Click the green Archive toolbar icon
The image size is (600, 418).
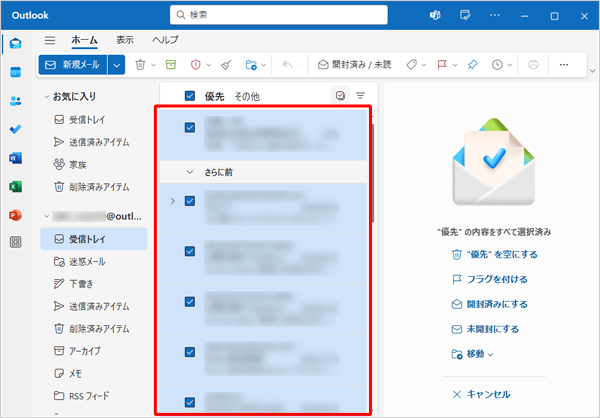[171, 65]
